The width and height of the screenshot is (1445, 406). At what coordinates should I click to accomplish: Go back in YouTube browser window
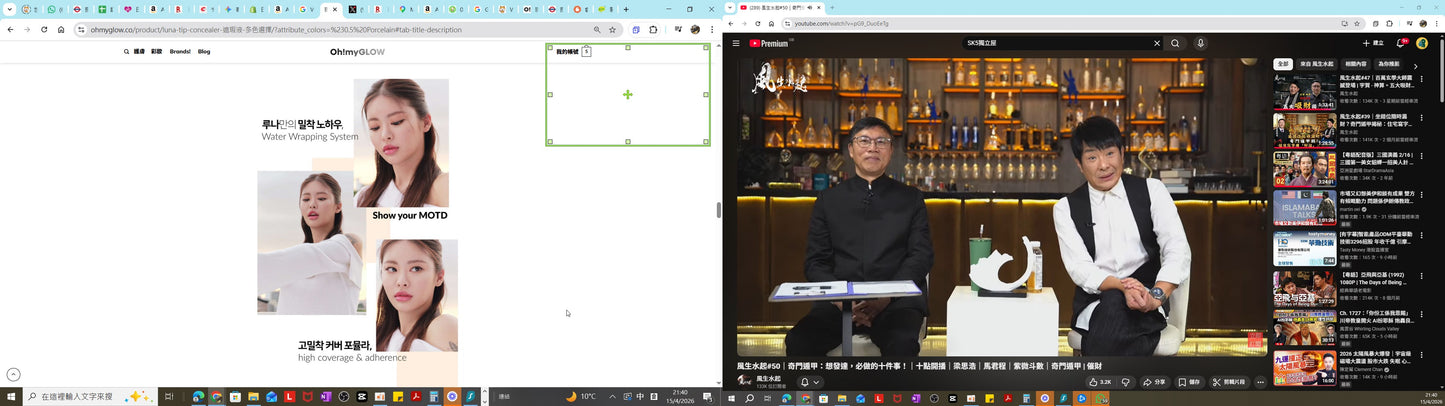(731, 23)
